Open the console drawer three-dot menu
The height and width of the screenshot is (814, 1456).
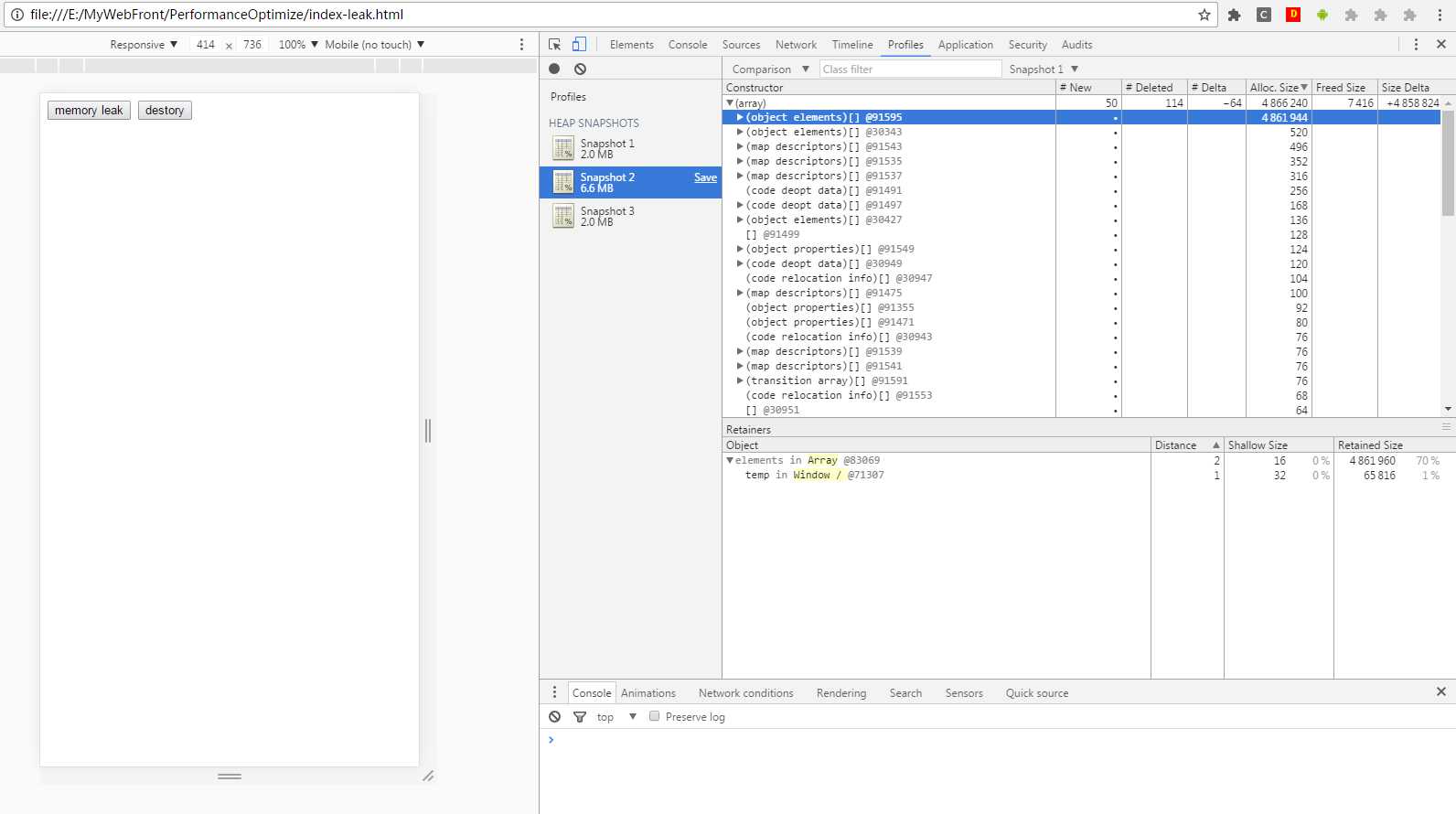click(554, 692)
